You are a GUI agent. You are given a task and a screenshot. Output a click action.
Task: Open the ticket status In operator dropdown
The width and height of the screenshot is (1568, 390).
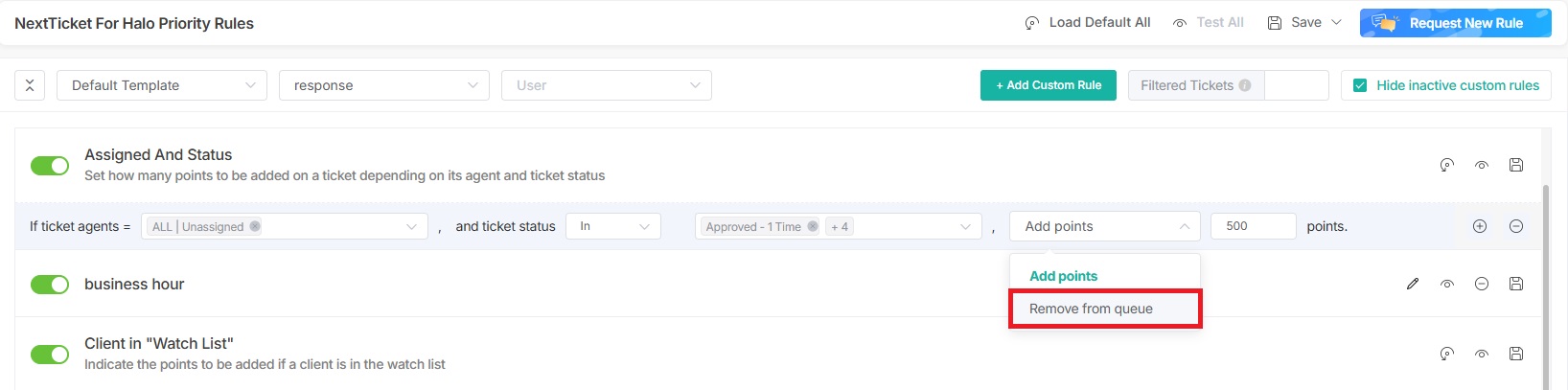(x=613, y=226)
